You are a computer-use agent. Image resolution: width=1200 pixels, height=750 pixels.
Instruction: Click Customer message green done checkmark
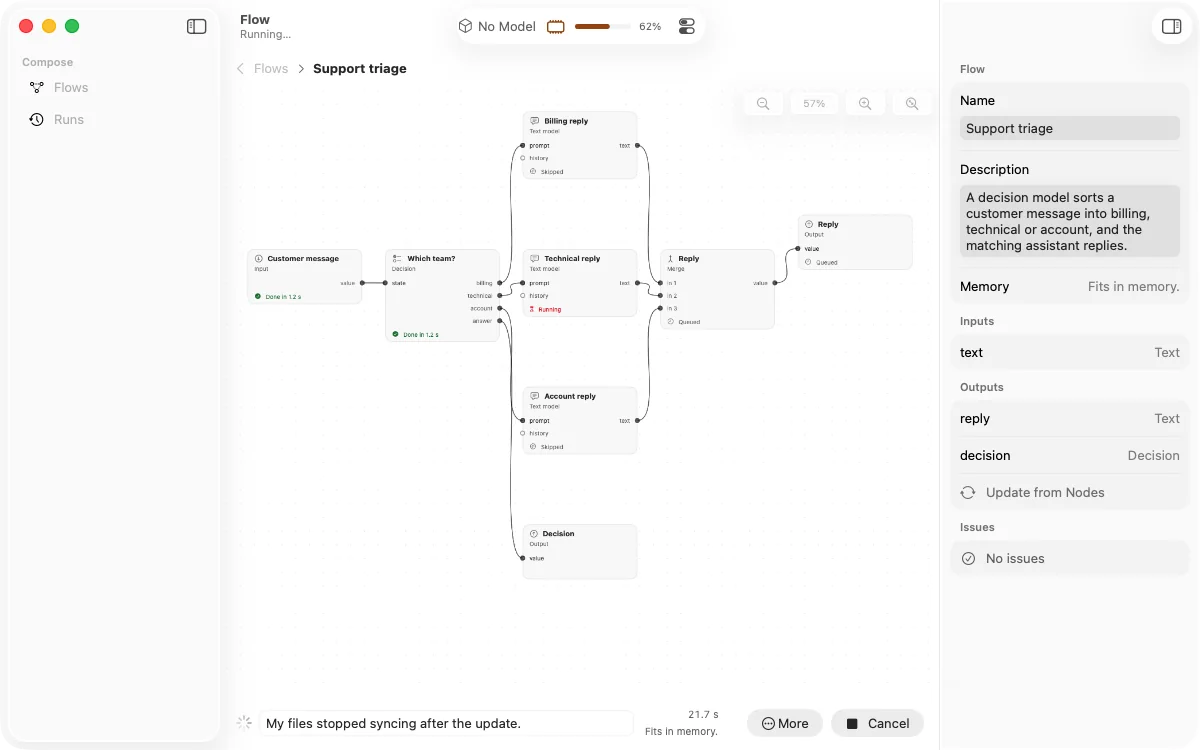pos(258,297)
